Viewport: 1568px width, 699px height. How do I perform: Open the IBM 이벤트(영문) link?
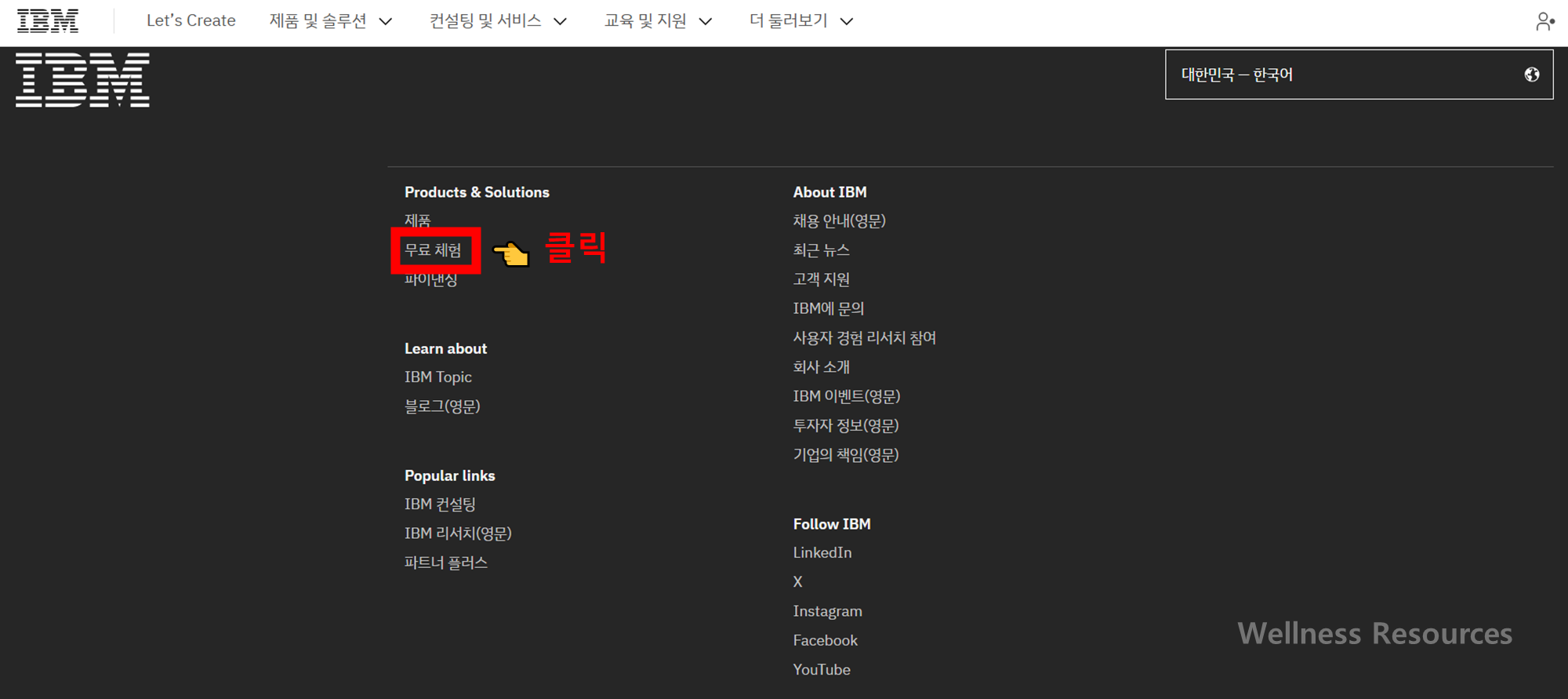tap(847, 396)
